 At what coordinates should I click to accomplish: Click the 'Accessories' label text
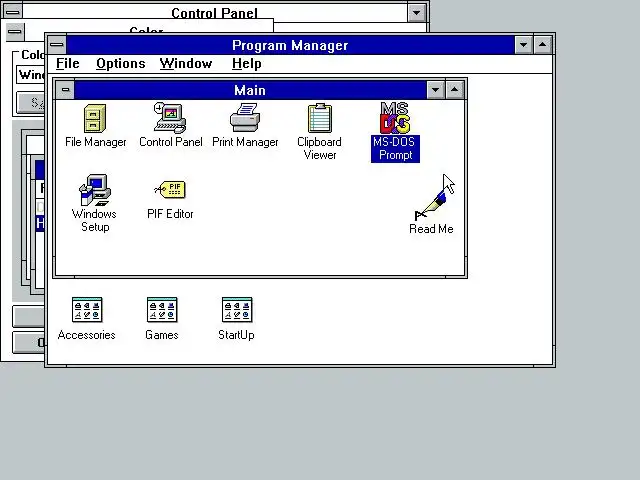(x=87, y=335)
